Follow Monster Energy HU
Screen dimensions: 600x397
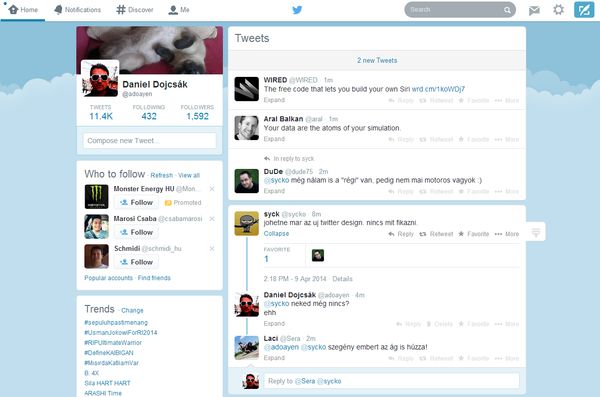coord(136,203)
